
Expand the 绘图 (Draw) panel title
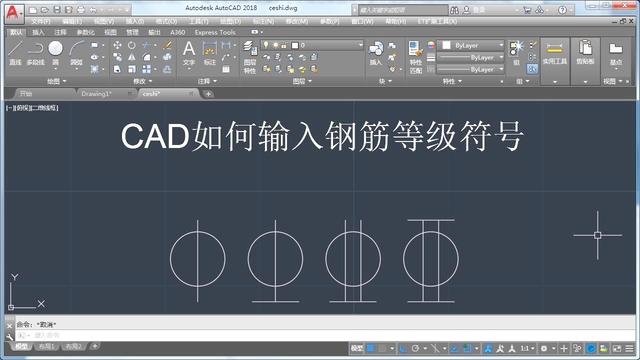click(56, 81)
